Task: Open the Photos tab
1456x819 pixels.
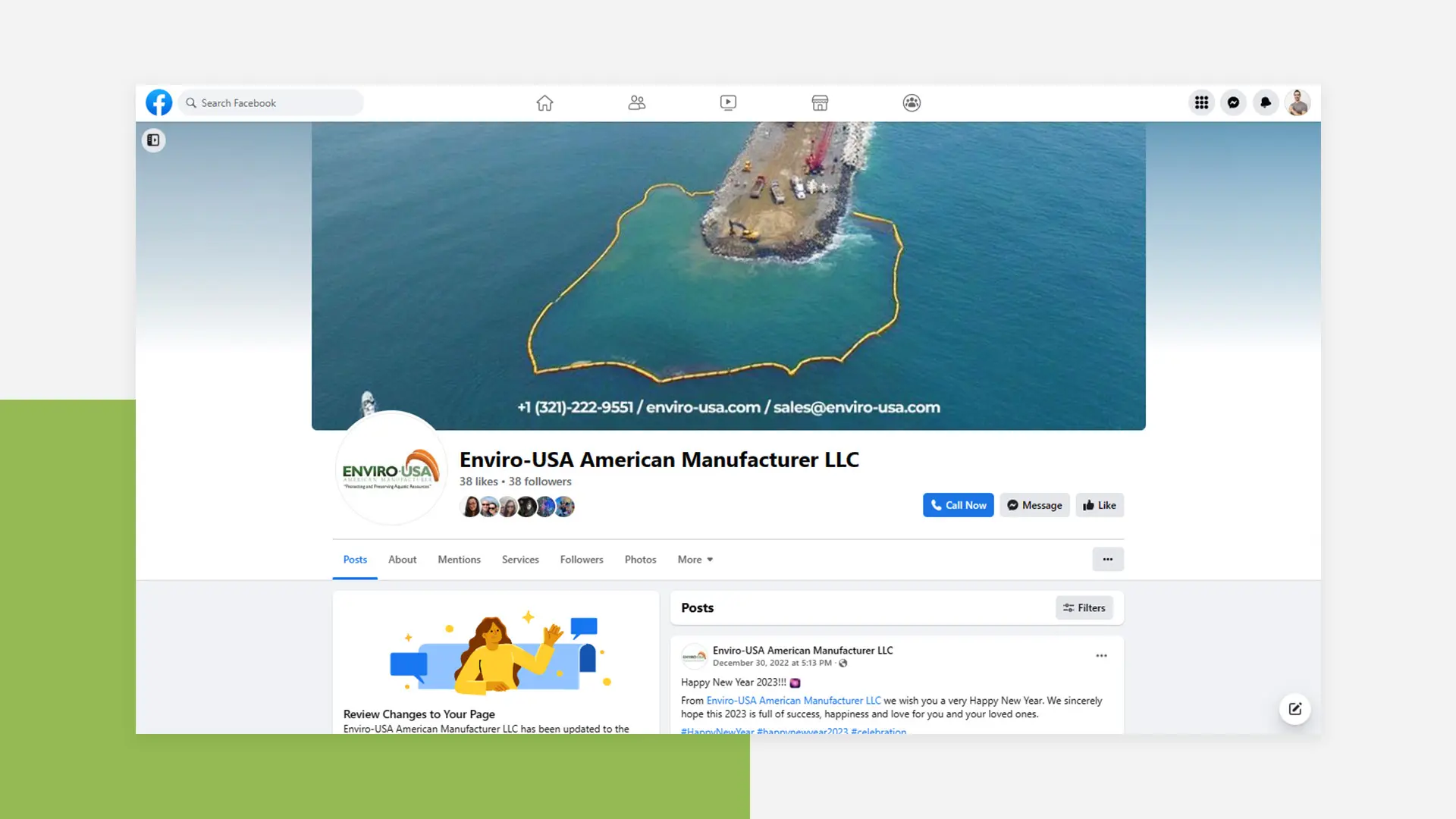Action: pos(640,560)
